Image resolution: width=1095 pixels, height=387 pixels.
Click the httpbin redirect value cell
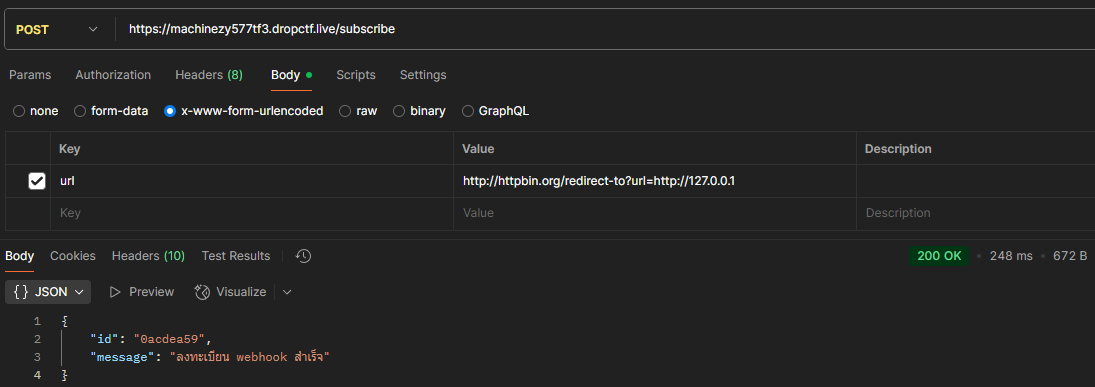[654, 181]
